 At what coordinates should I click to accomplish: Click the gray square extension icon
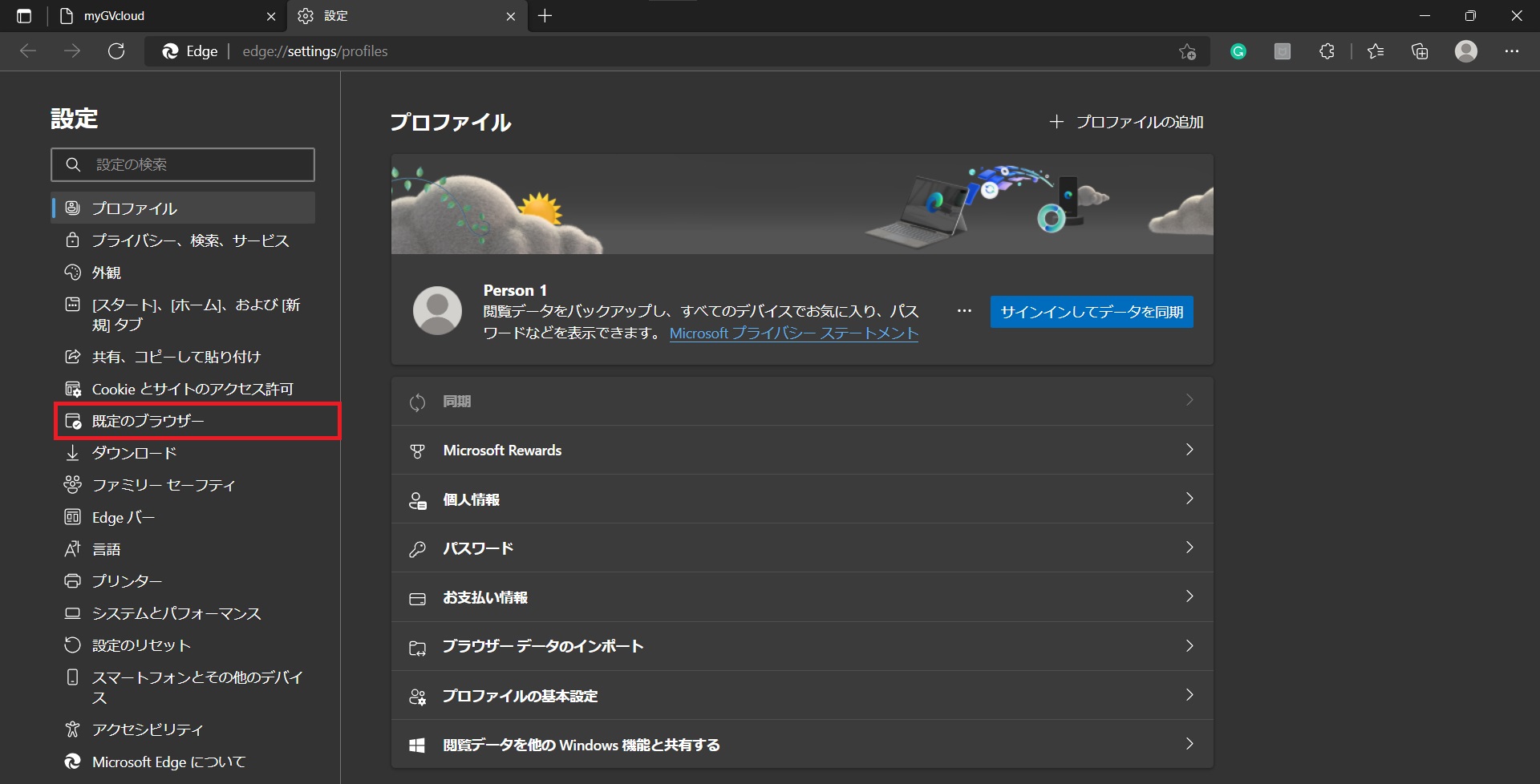pos(1283,51)
